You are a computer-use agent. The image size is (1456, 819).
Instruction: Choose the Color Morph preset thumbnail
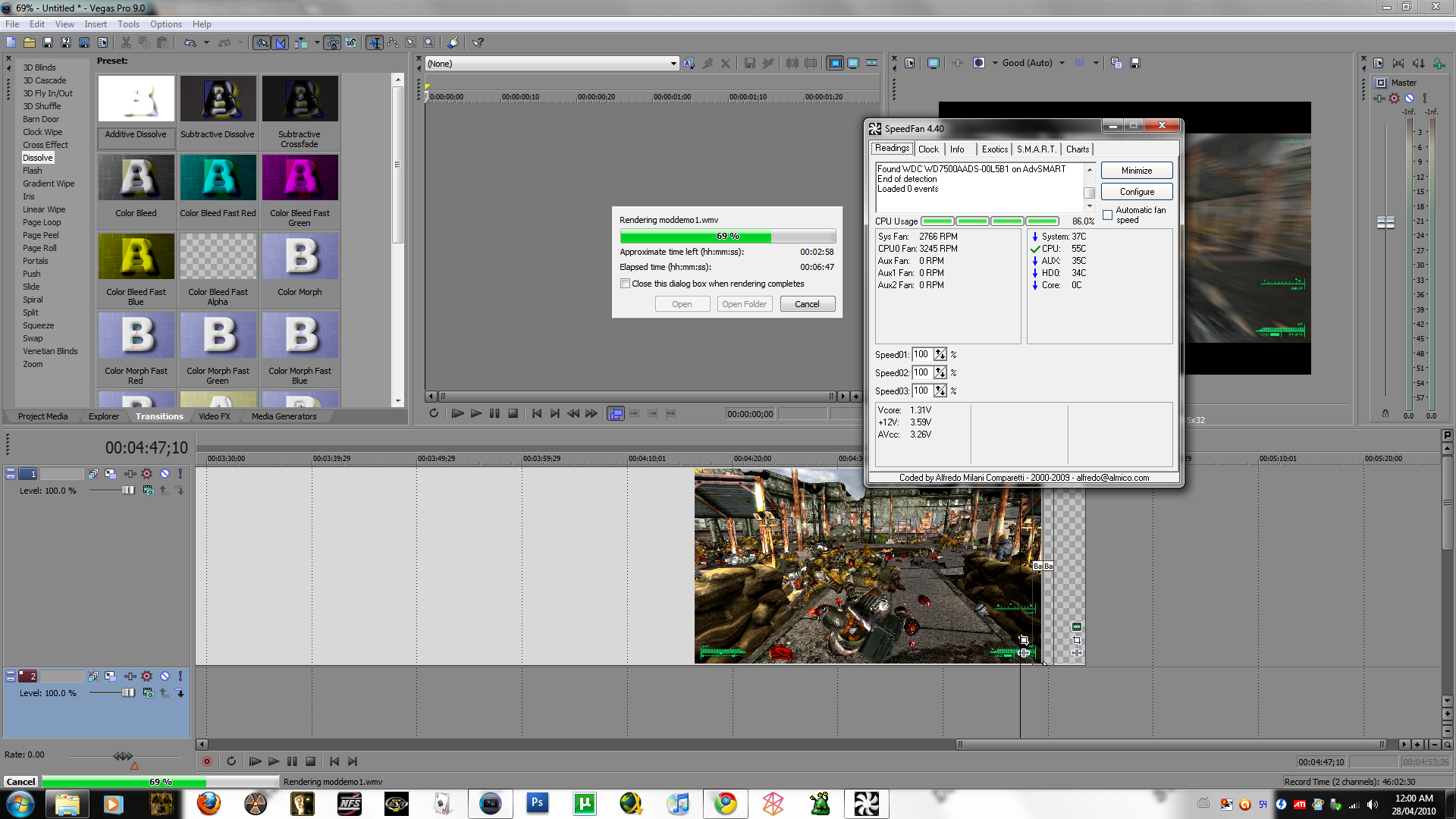(300, 256)
